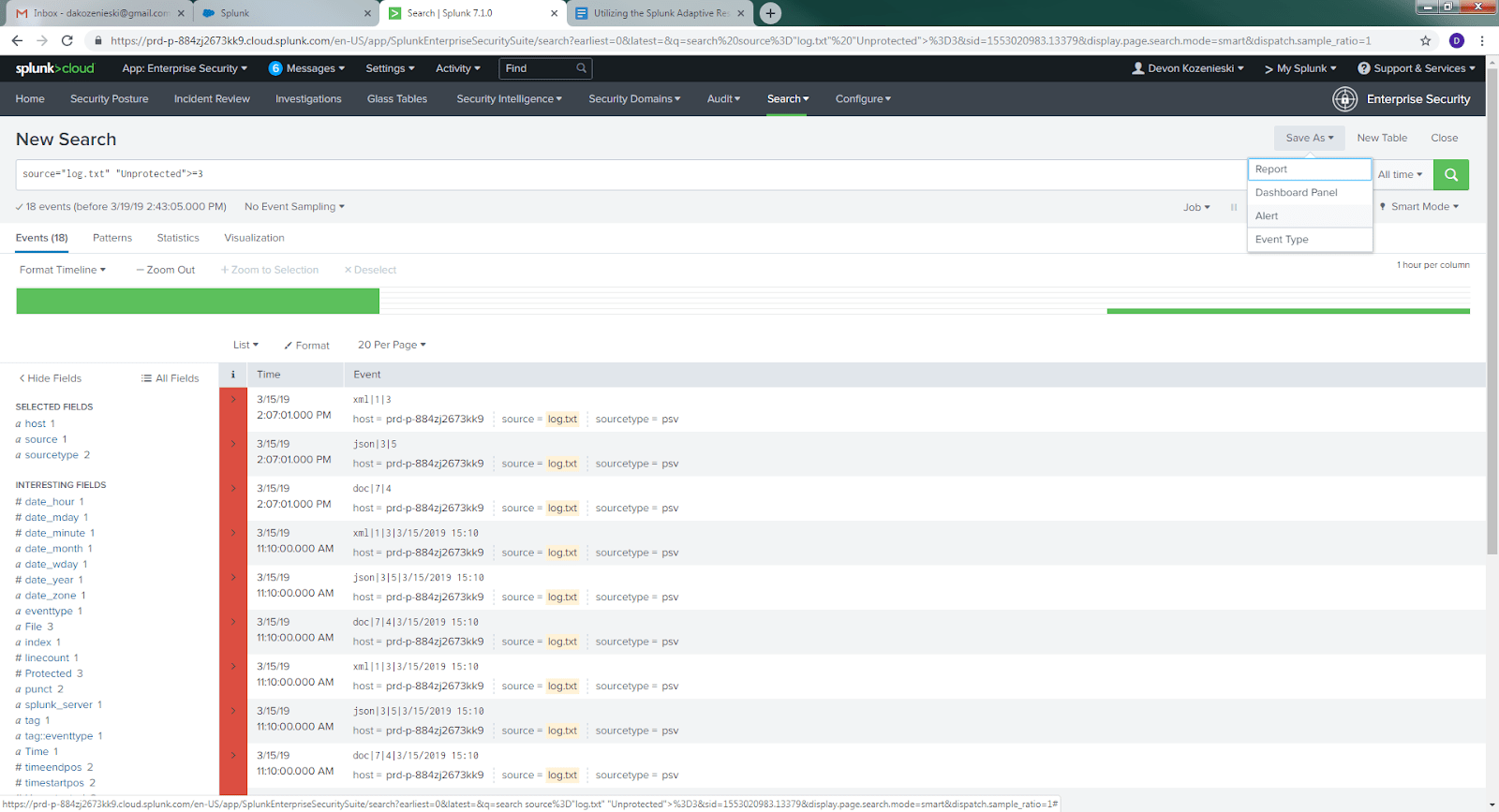Open the Format Timeline dropdown
1499x812 pixels.
(63, 270)
